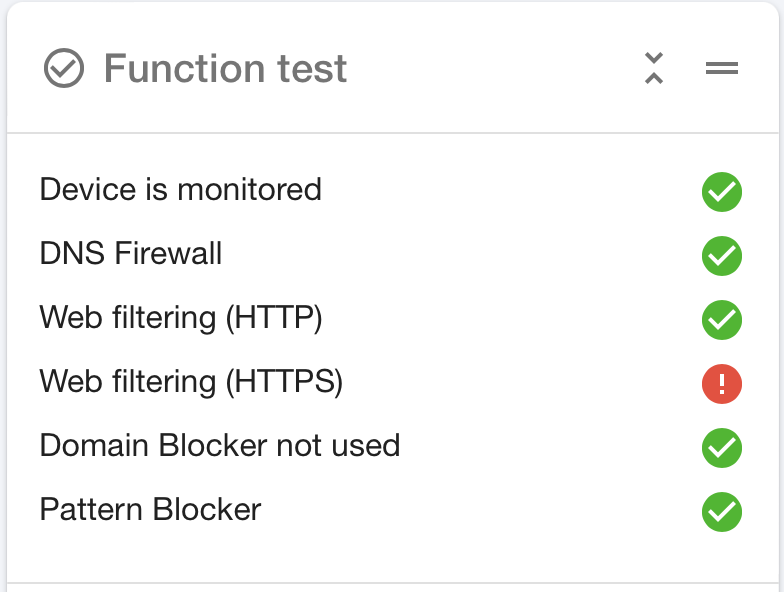
Task: Click the Web filtering (HTTPS) label
Action: (191, 382)
